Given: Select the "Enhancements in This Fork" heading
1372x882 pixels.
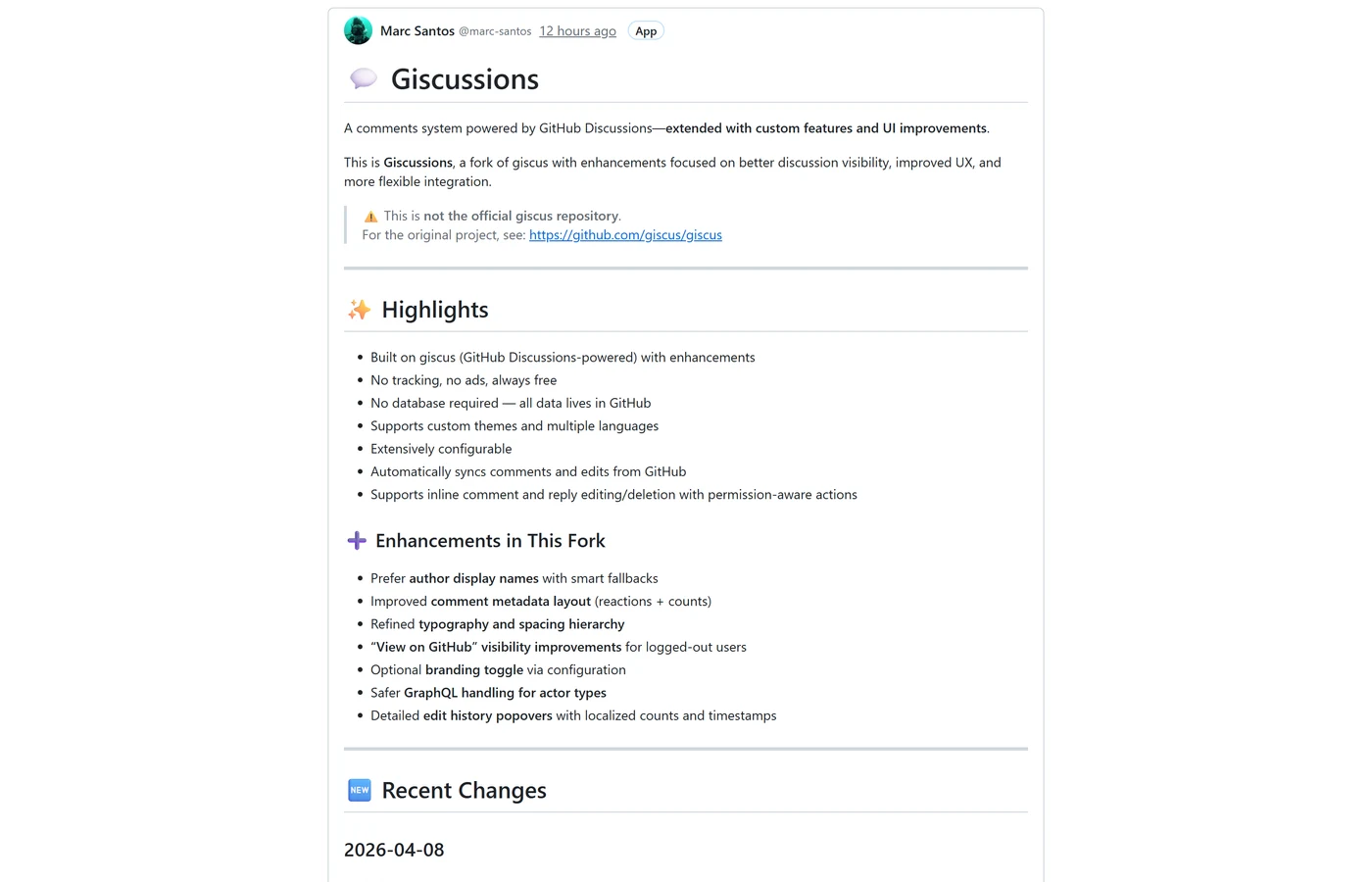Looking at the screenshot, I should [x=490, y=541].
